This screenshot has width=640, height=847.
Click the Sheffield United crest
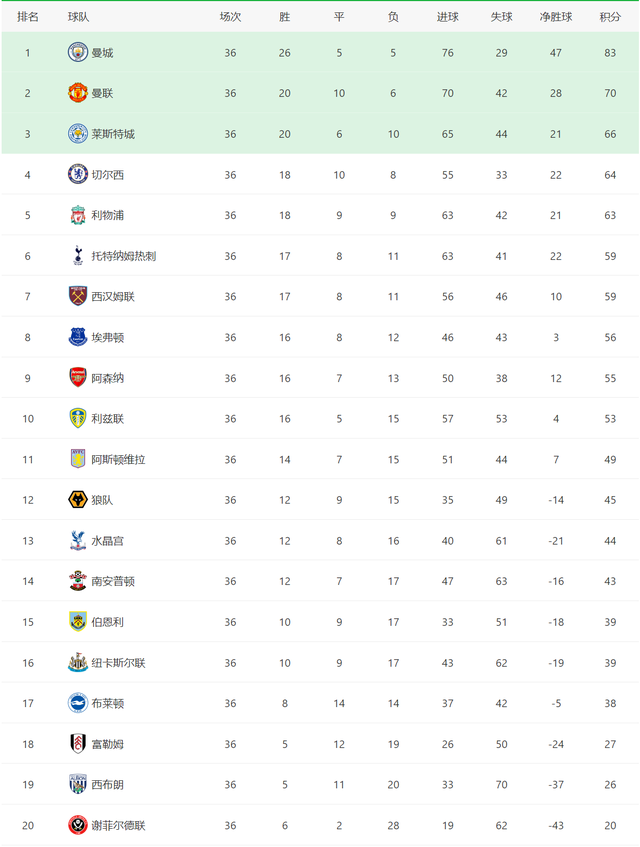pyautogui.click(x=78, y=825)
